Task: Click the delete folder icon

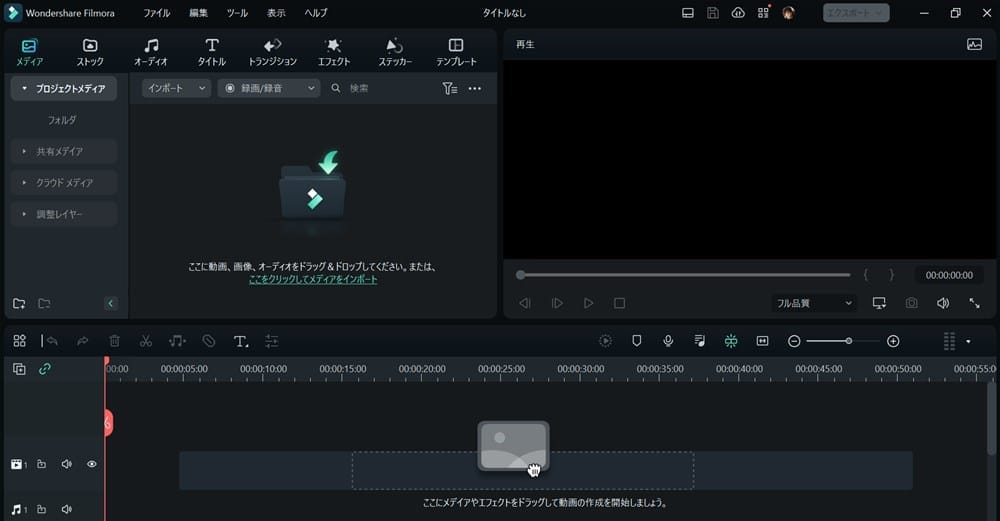Action: pos(44,304)
